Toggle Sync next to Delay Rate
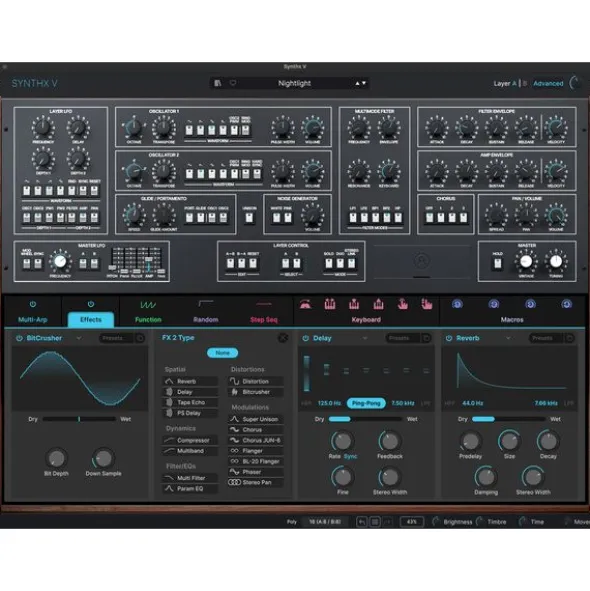This screenshot has height=591, width=590. 350,456
